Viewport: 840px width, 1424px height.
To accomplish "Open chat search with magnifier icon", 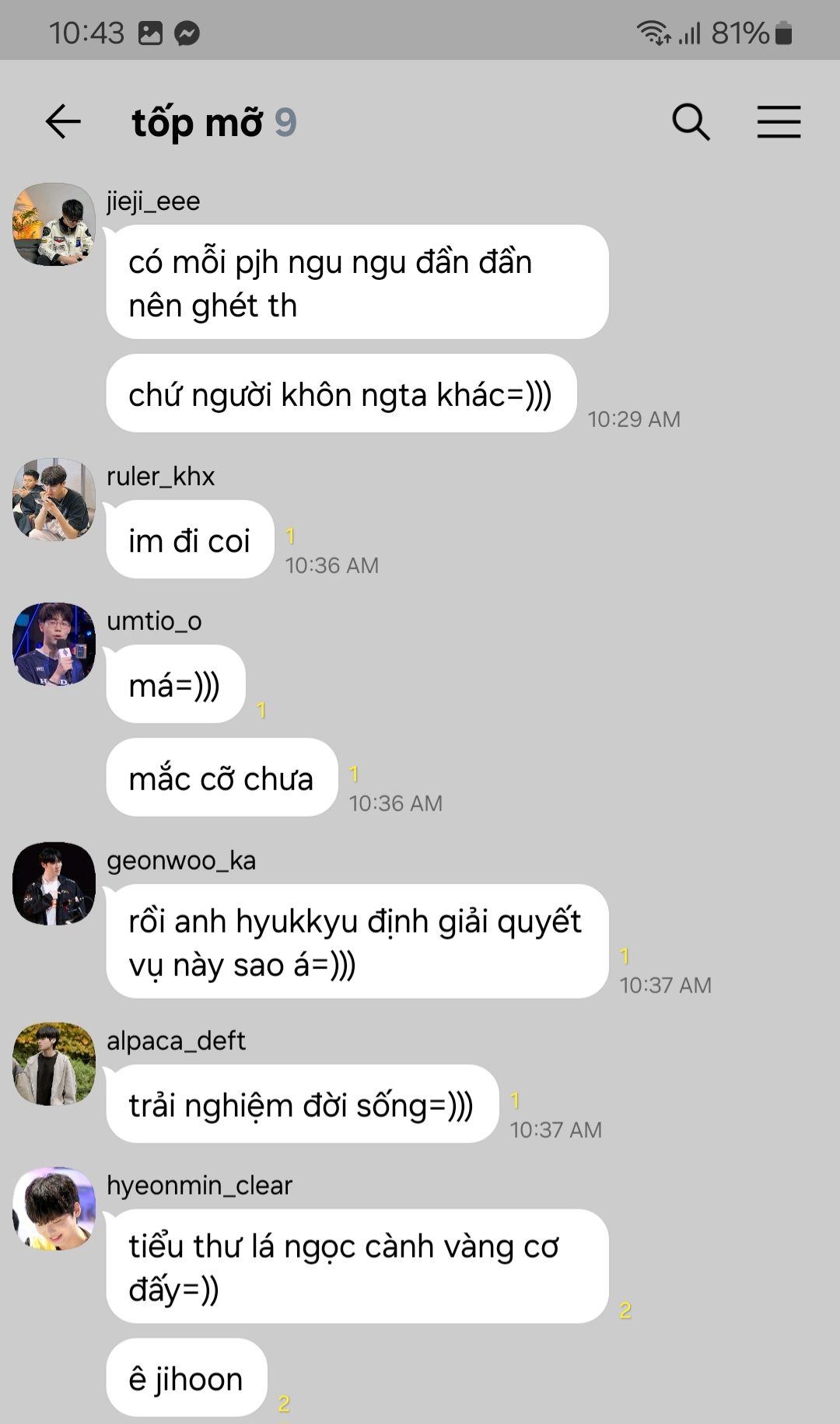I will click(691, 122).
